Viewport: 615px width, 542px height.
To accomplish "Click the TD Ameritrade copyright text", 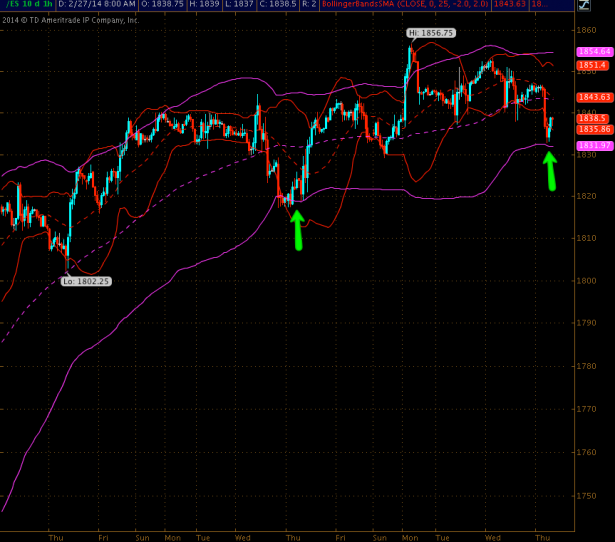I will click(71, 20).
